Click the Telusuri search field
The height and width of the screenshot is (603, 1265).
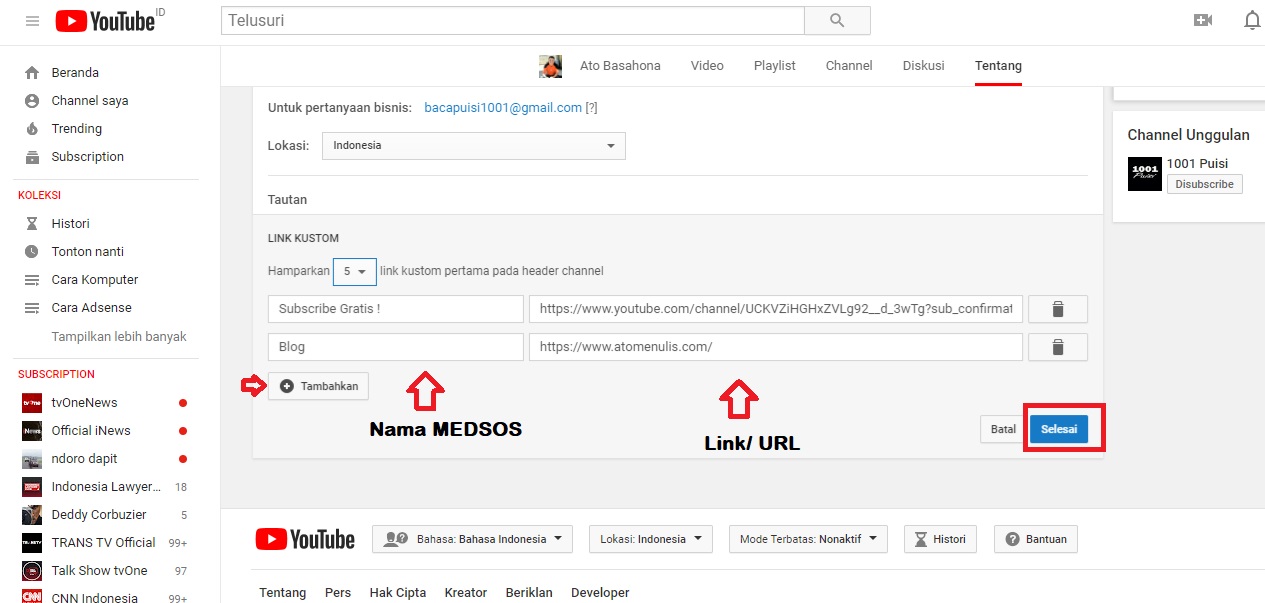[x=512, y=20]
